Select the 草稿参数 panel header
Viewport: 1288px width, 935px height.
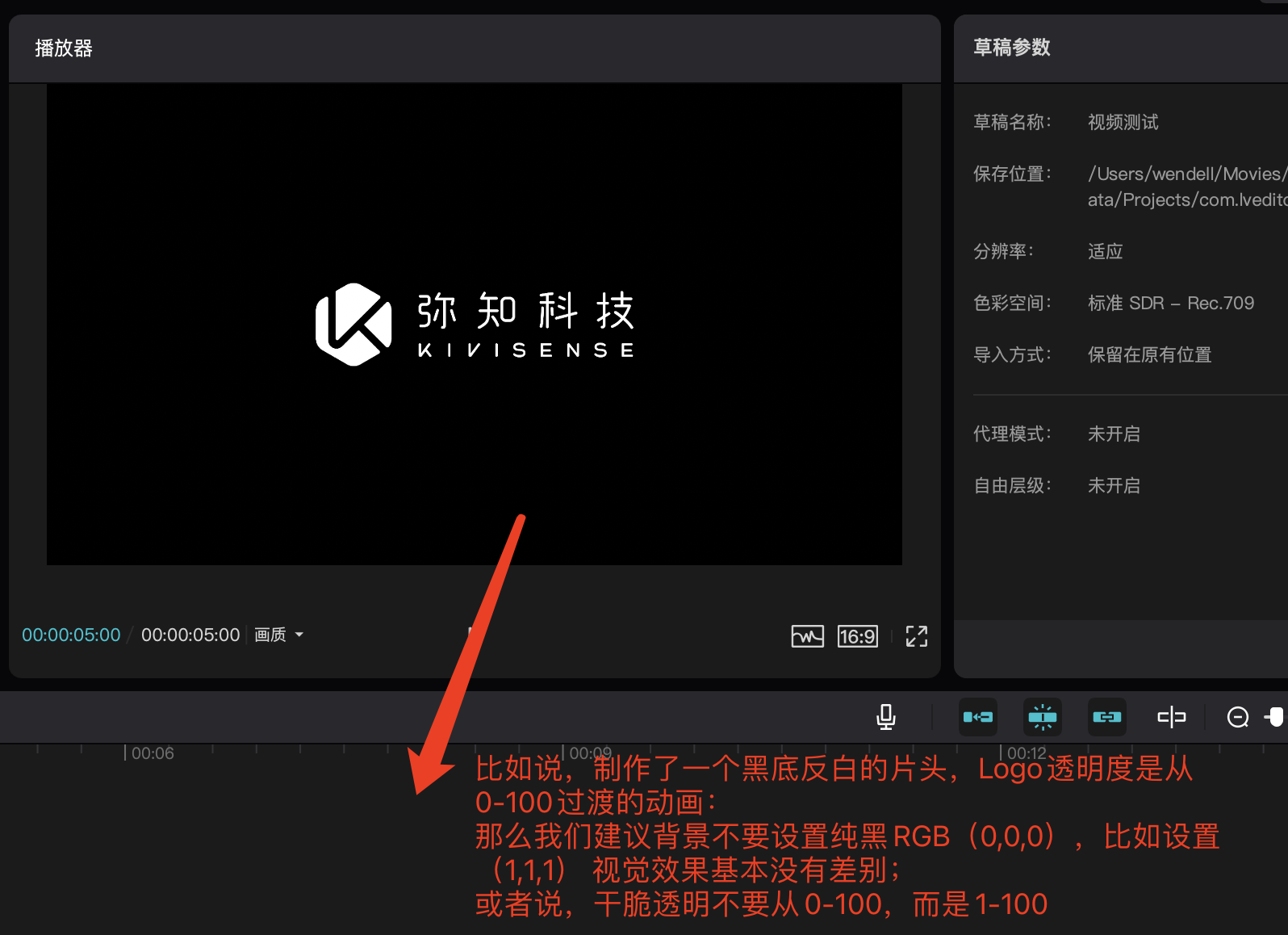(1011, 48)
